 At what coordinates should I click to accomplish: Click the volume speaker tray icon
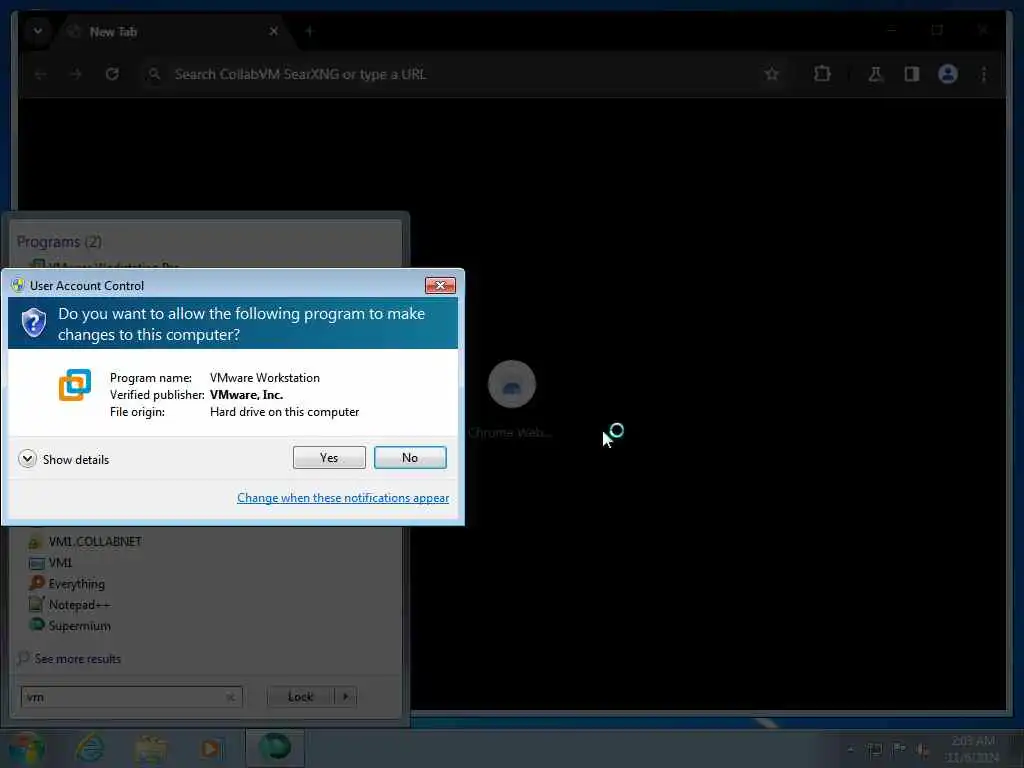pyautogui.click(x=922, y=750)
